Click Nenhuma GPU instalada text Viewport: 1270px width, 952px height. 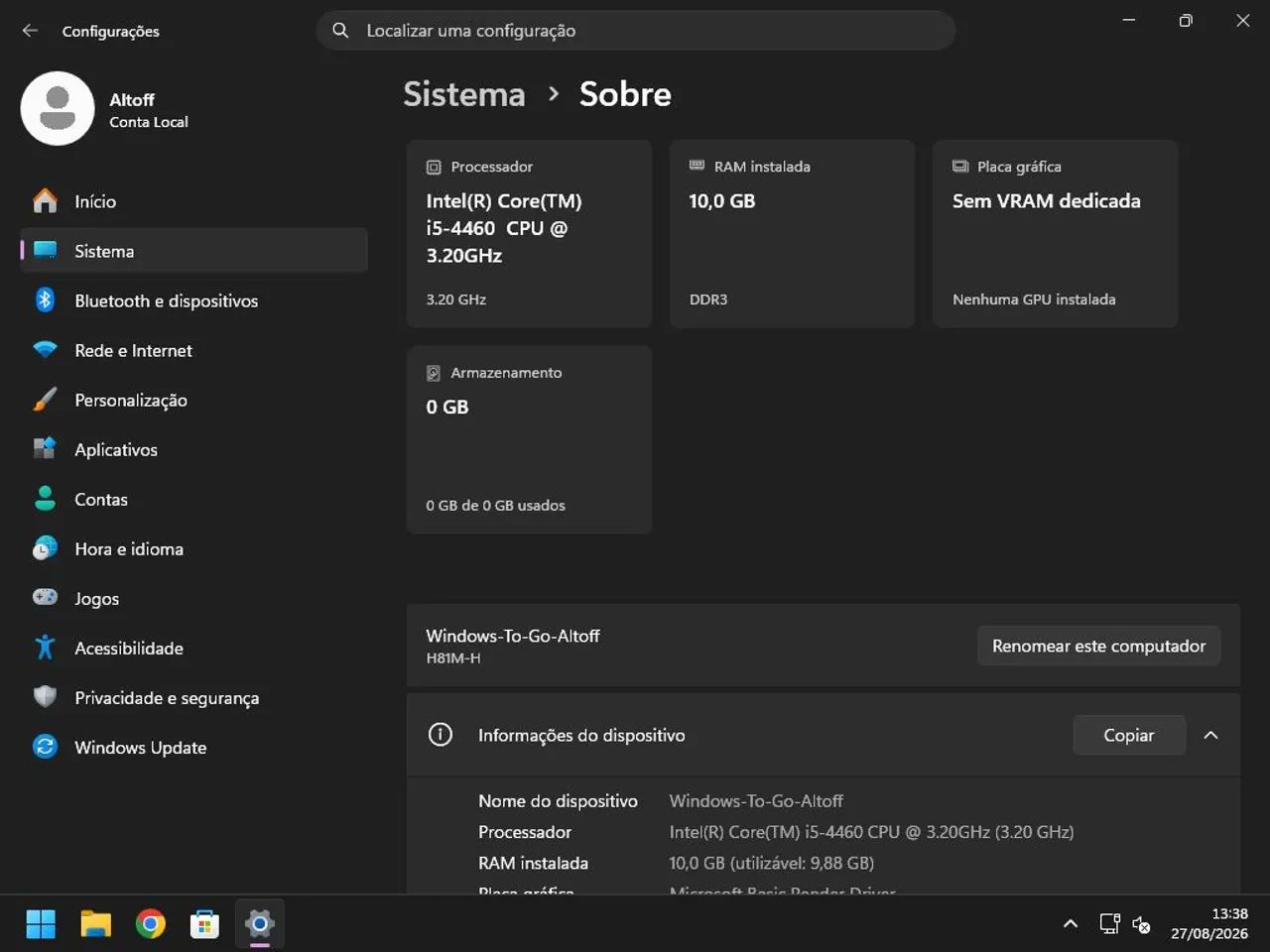coord(1034,299)
